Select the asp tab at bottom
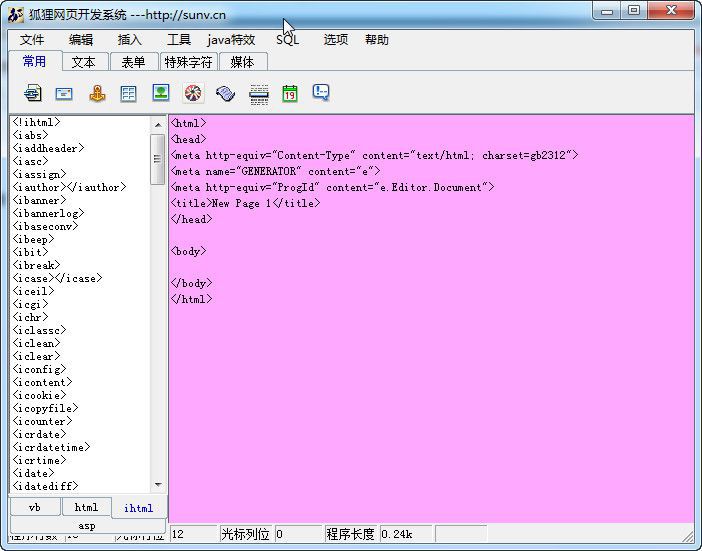 pyautogui.click(x=87, y=525)
